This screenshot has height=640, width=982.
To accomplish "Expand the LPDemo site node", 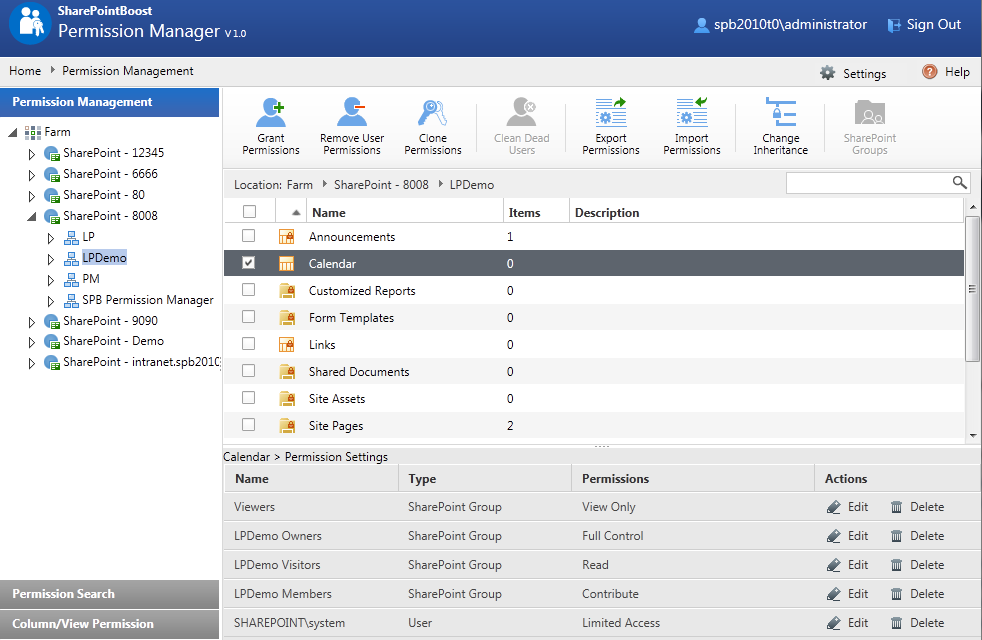I will 51,259.
